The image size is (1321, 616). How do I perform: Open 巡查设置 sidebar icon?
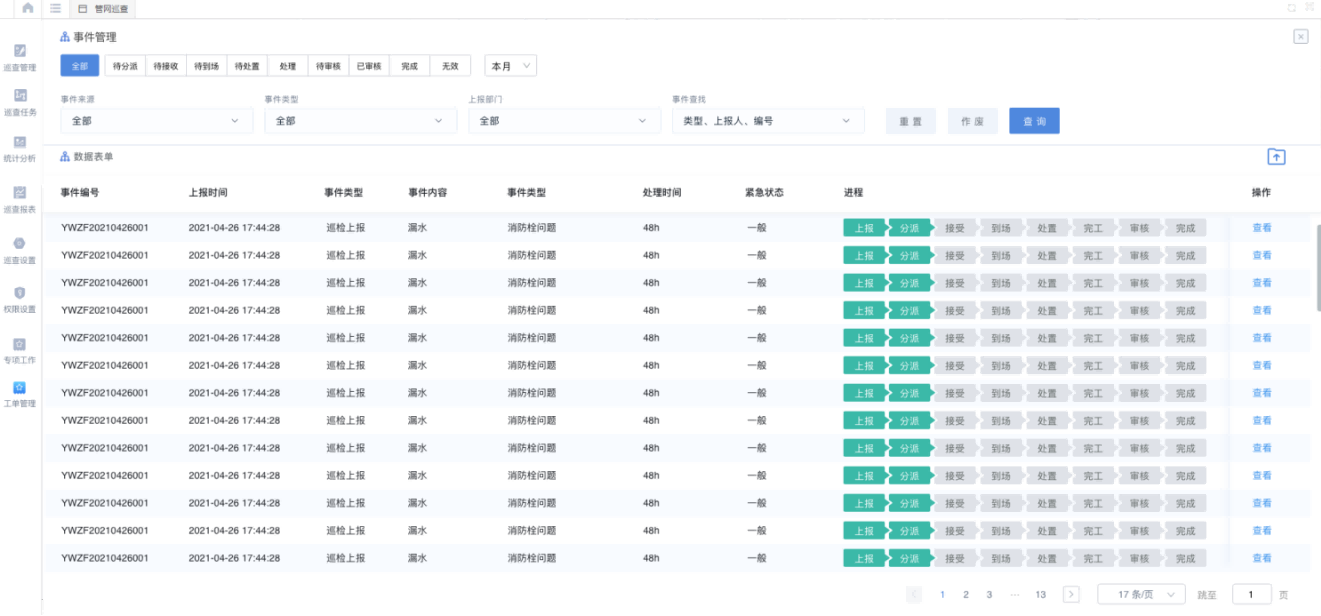click(x=20, y=249)
